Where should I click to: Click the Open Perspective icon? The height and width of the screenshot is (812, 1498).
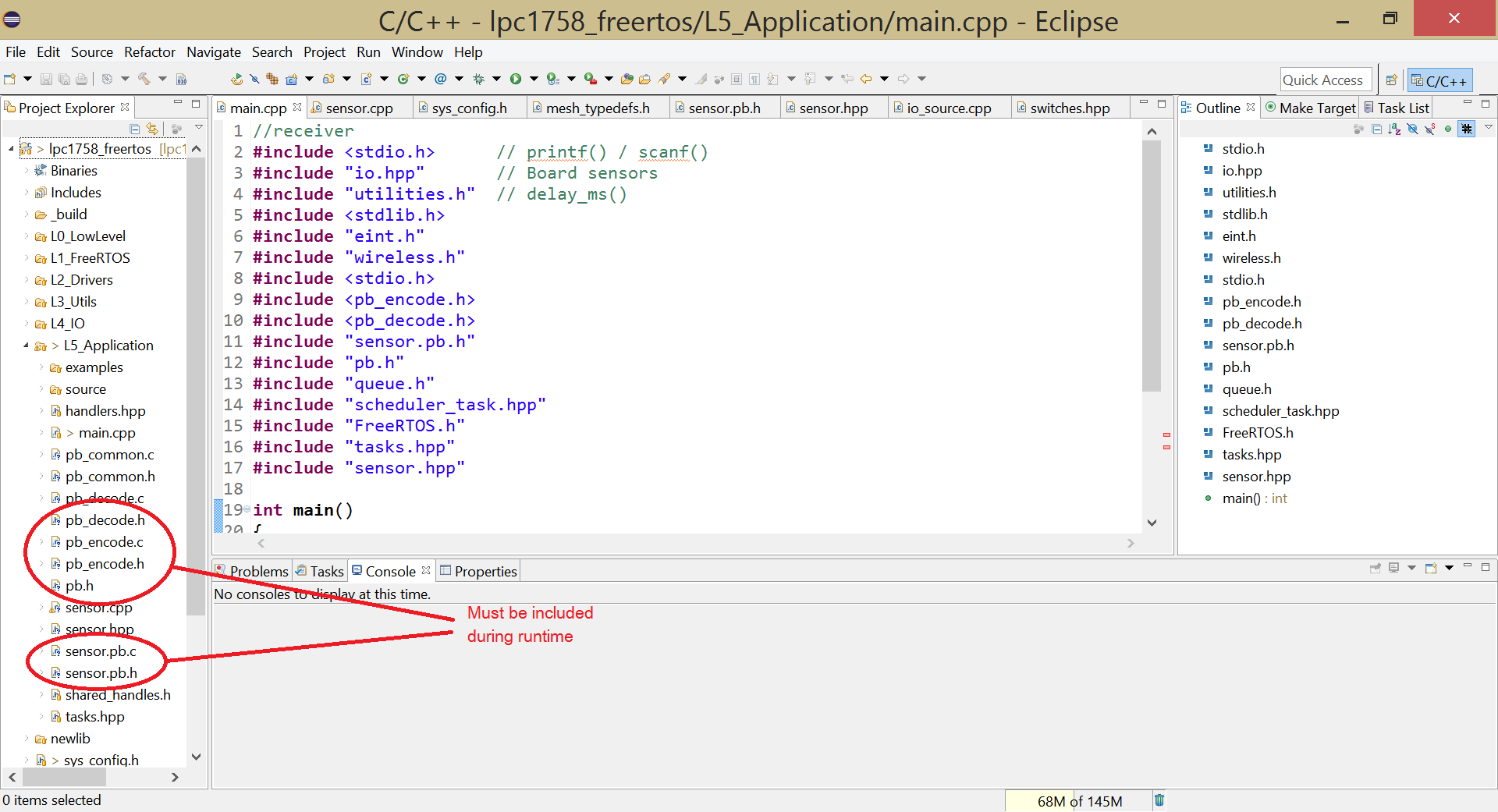(x=1391, y=80)
